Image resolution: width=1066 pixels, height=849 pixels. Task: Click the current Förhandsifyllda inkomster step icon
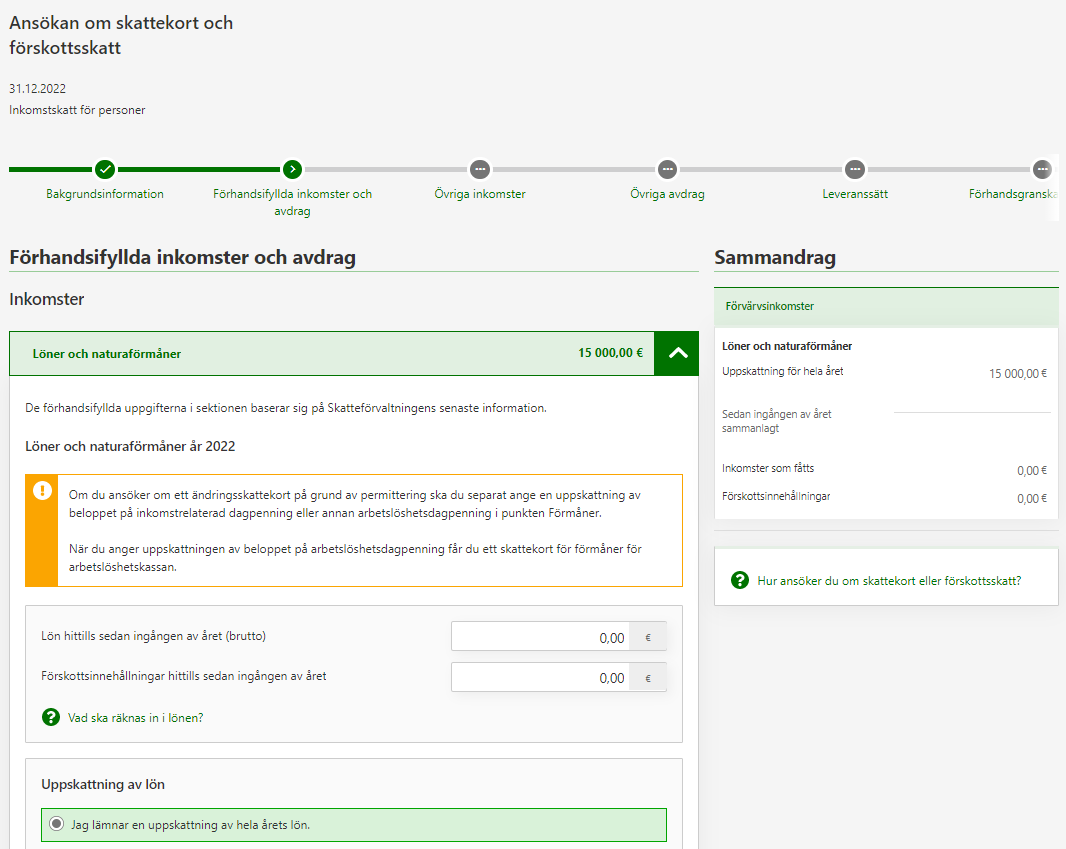tap(292, 169)
